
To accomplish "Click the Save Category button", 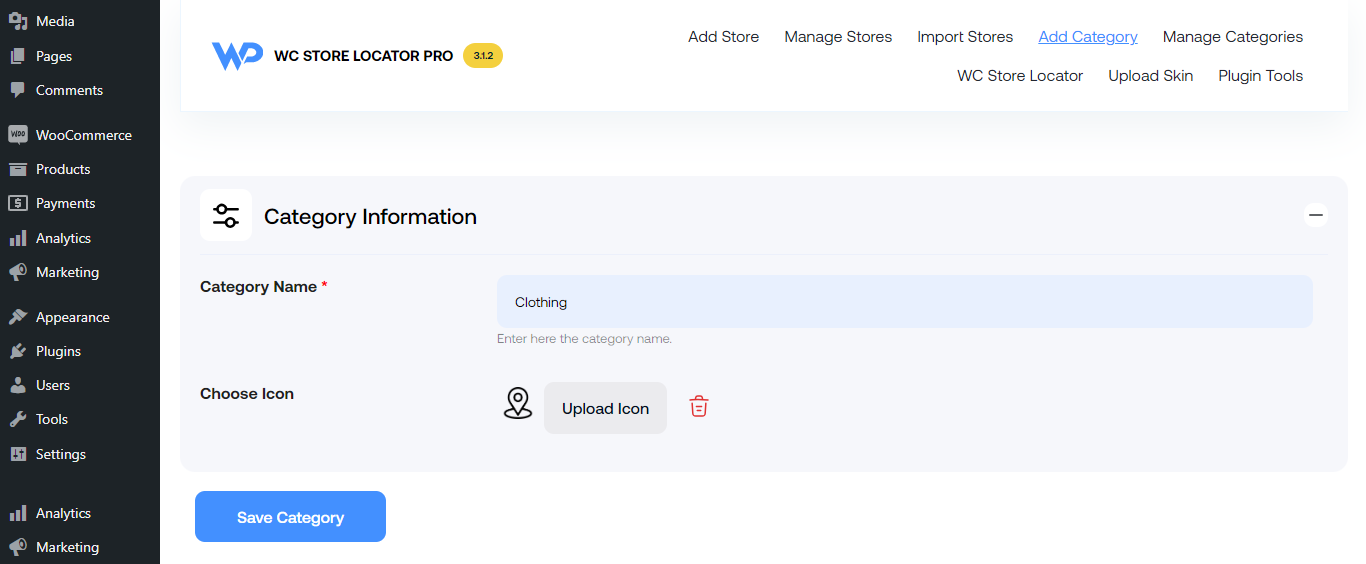I will pos(290,517).
